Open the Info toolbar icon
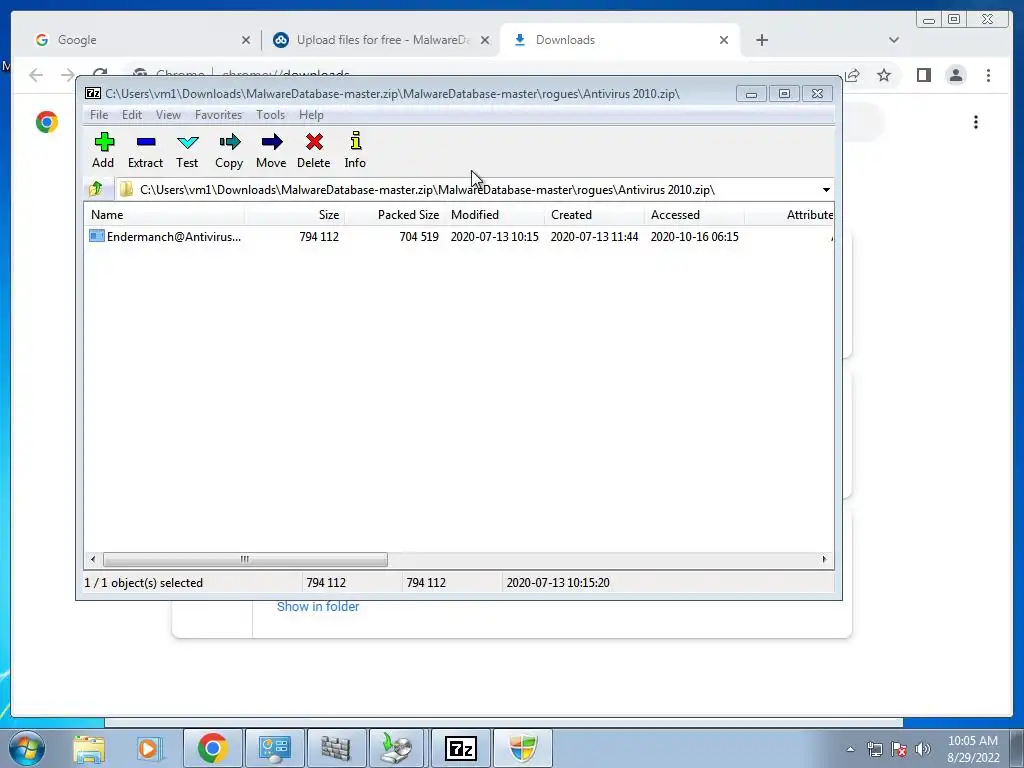 point(355,150)
